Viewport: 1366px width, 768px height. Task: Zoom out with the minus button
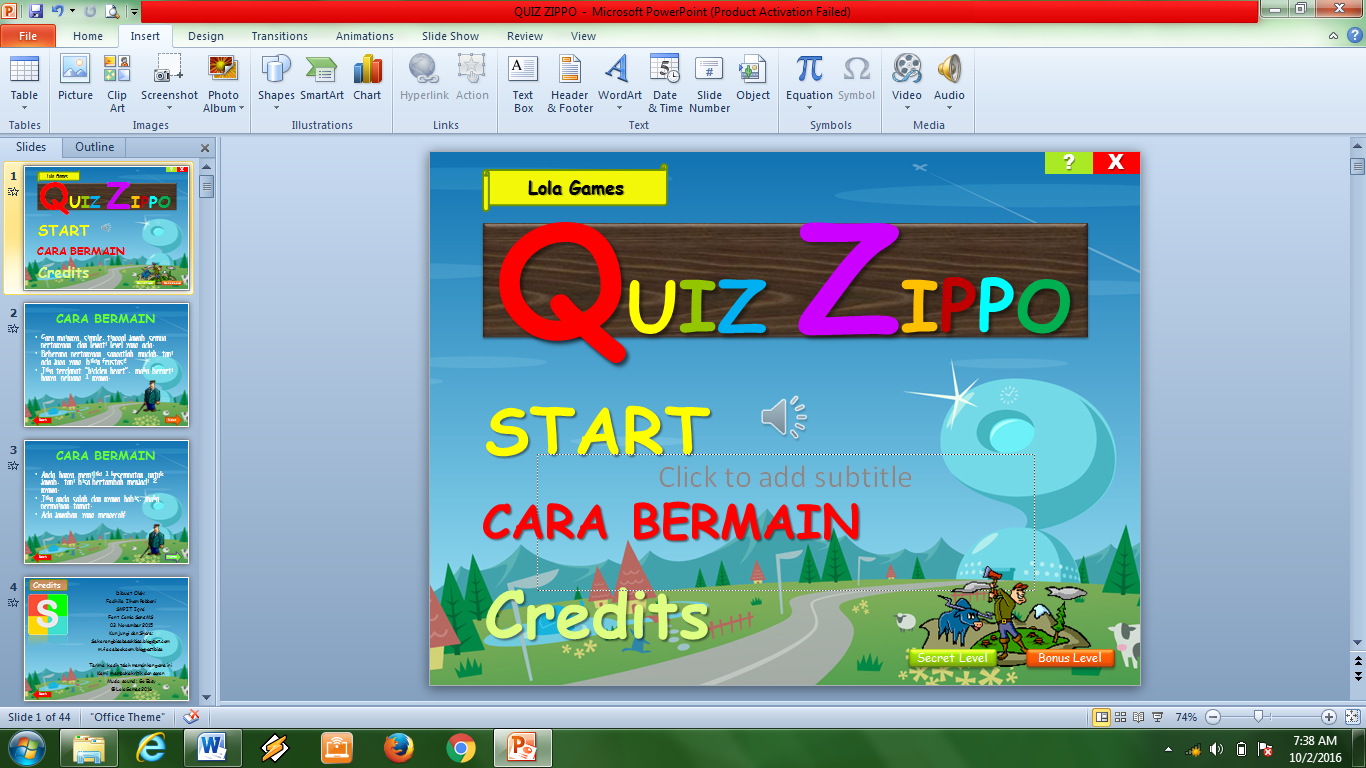(x=1213, y=717)
